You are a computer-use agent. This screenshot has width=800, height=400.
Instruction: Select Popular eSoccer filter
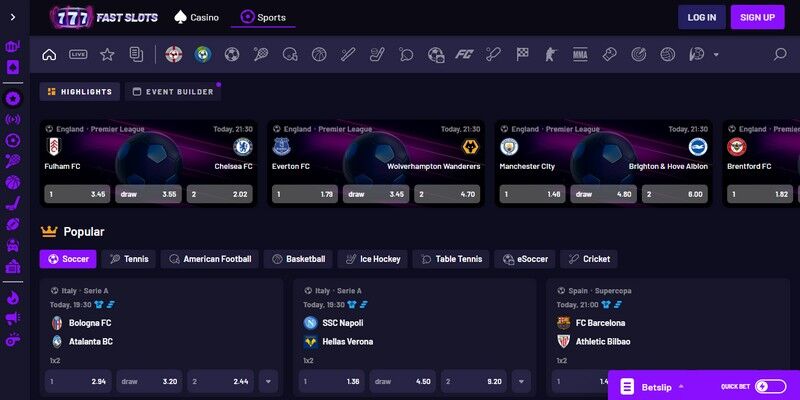tap(524, 259)
